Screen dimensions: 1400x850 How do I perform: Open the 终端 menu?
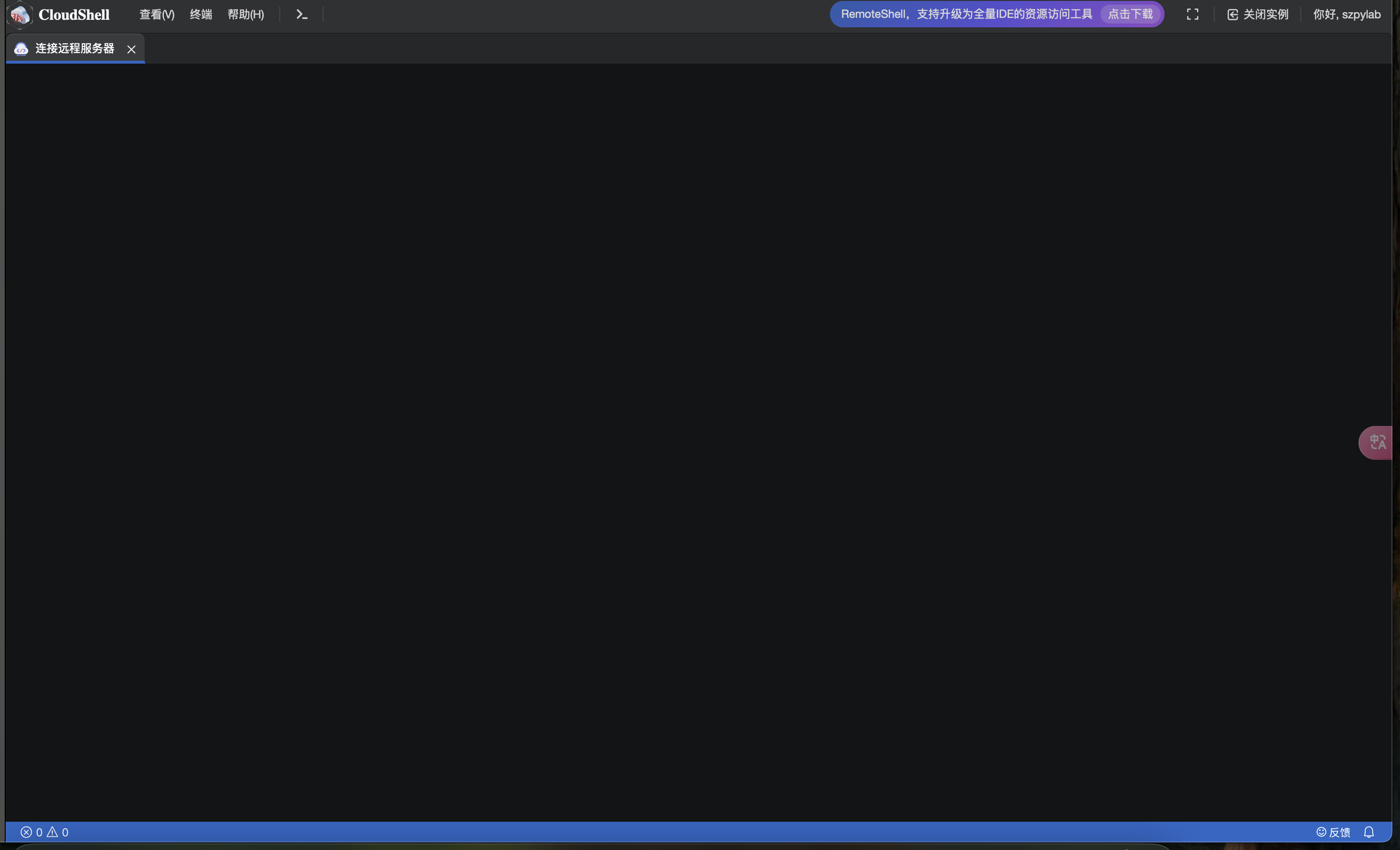coord(201,15)
